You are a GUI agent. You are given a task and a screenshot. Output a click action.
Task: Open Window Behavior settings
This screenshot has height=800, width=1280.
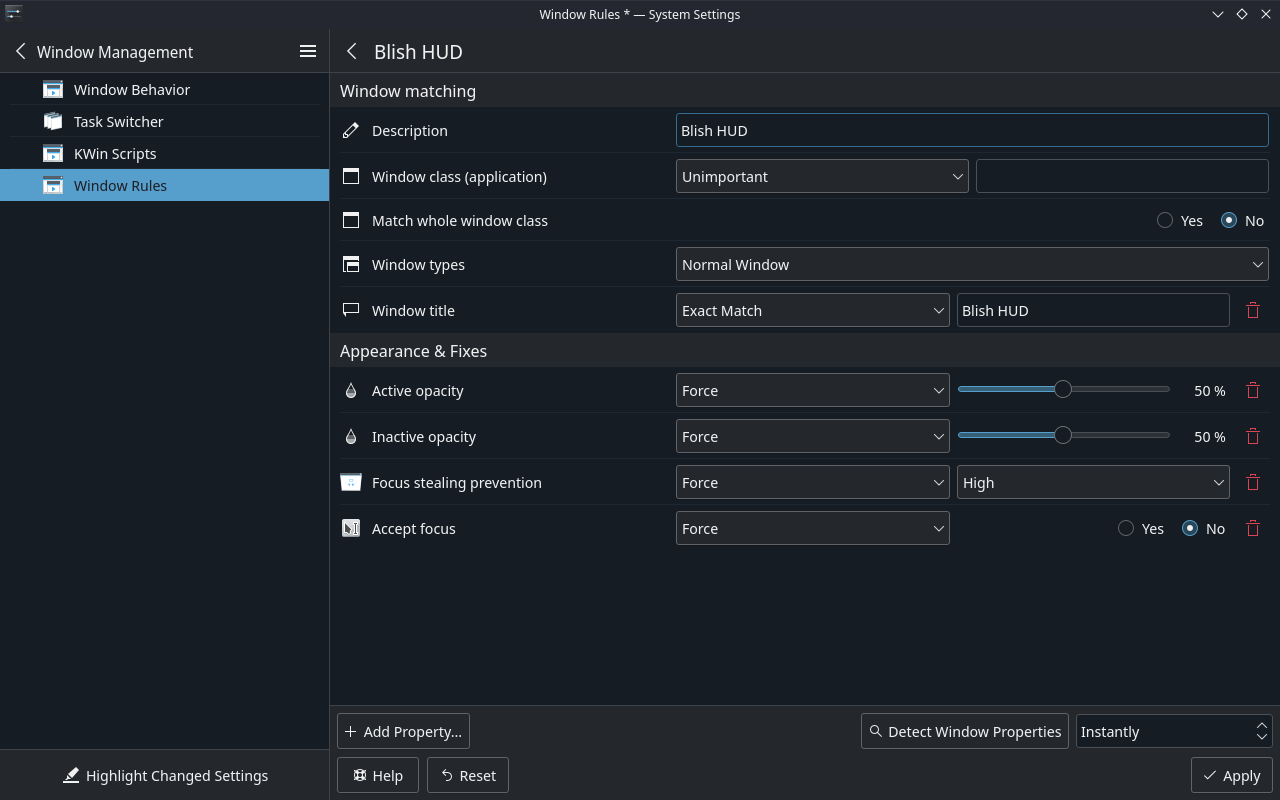164,89
